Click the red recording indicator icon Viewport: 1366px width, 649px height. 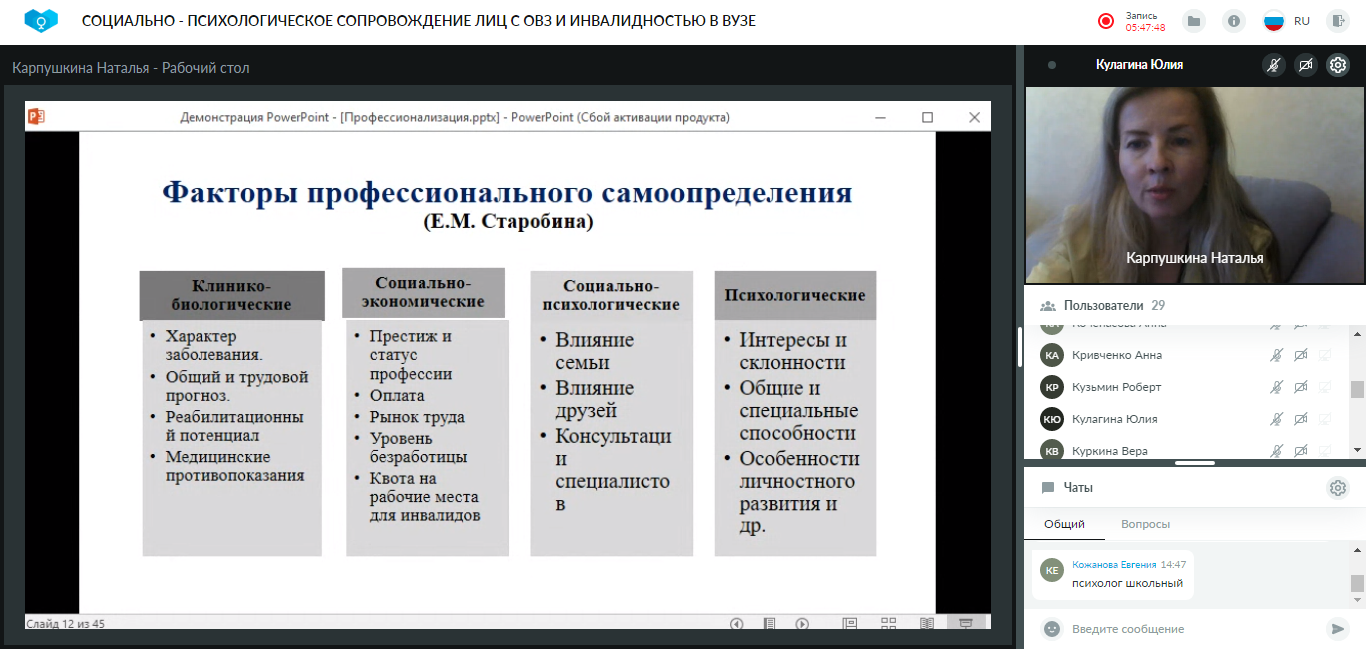pos(1106,21)
